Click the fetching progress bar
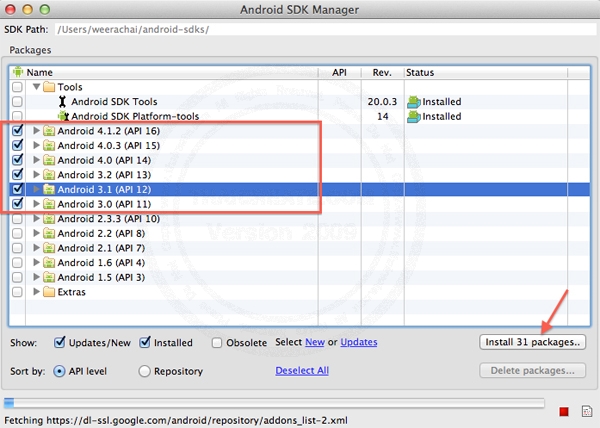 [274, 403]
